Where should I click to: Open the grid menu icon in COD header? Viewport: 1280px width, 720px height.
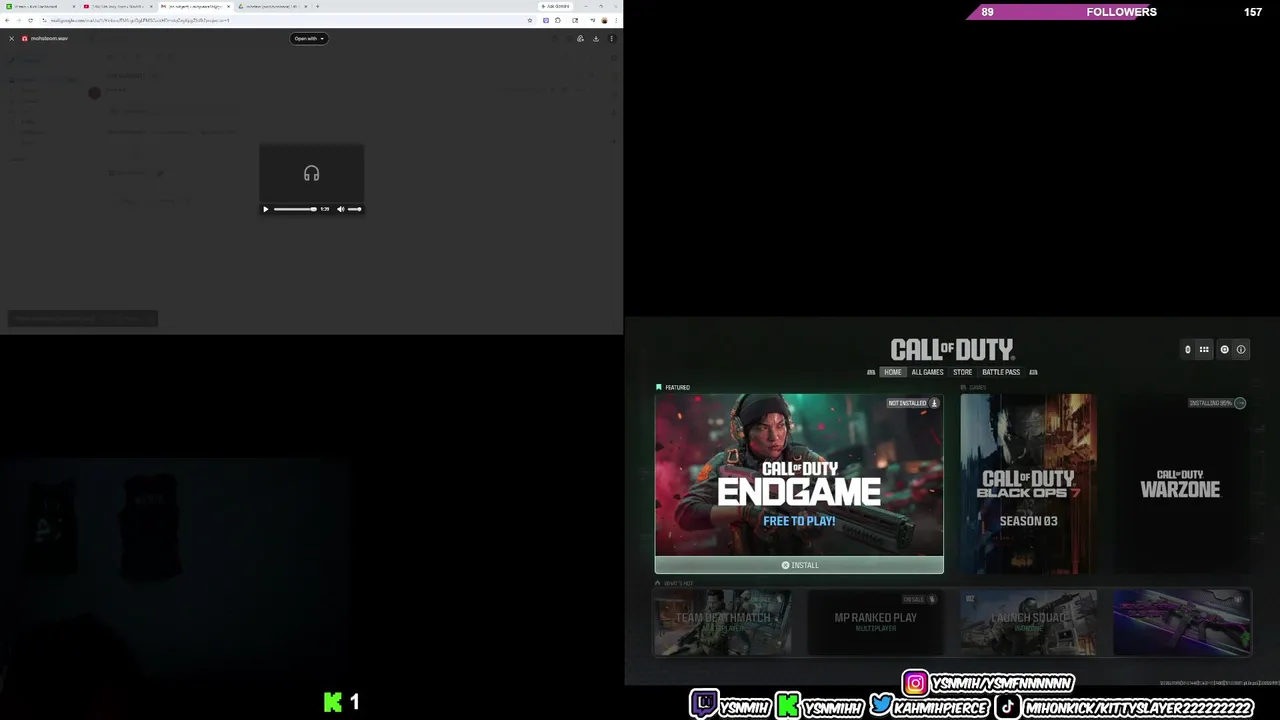click(1204, 349)
